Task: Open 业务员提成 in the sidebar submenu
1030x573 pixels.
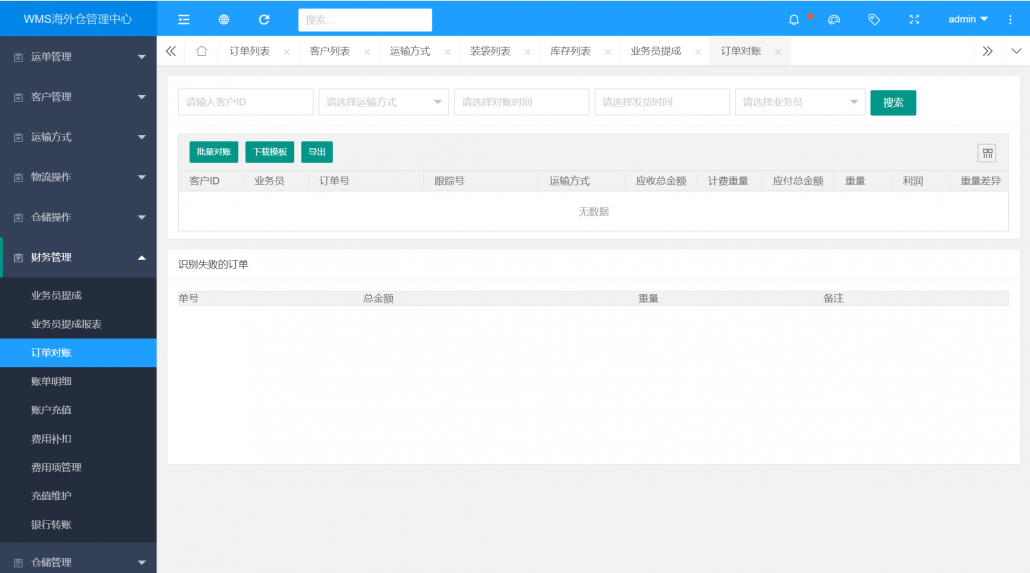Action: (x=78, y=296)
